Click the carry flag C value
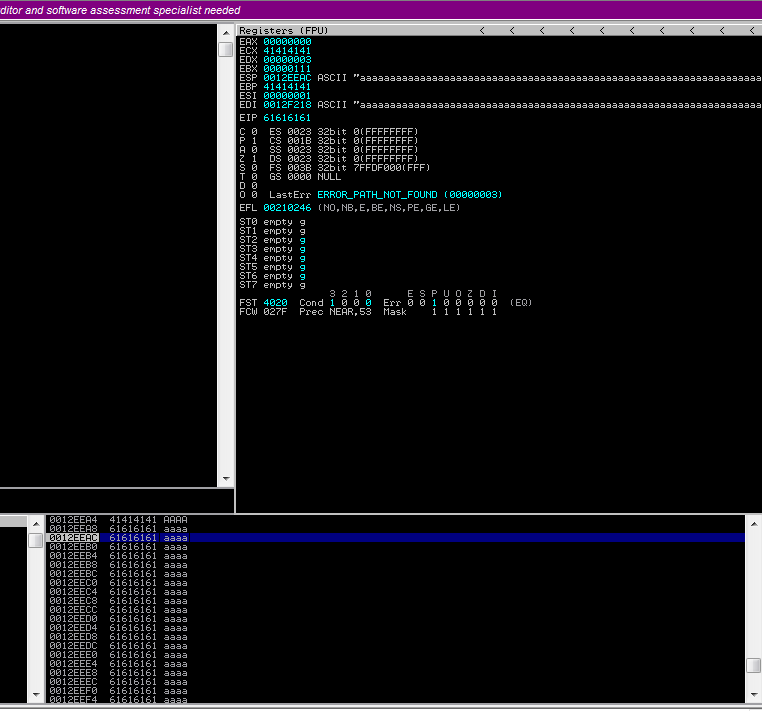Image resolution: width=762 pixels, height=711 pixels. click(x=254, y=132)
